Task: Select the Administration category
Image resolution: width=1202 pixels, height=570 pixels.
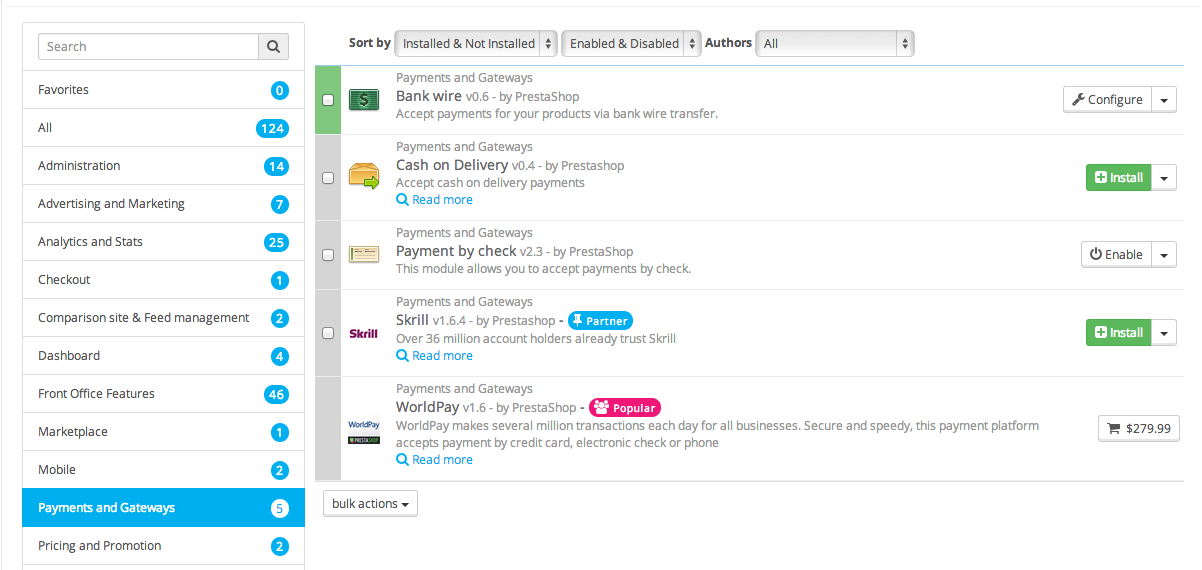Action: 163,166
